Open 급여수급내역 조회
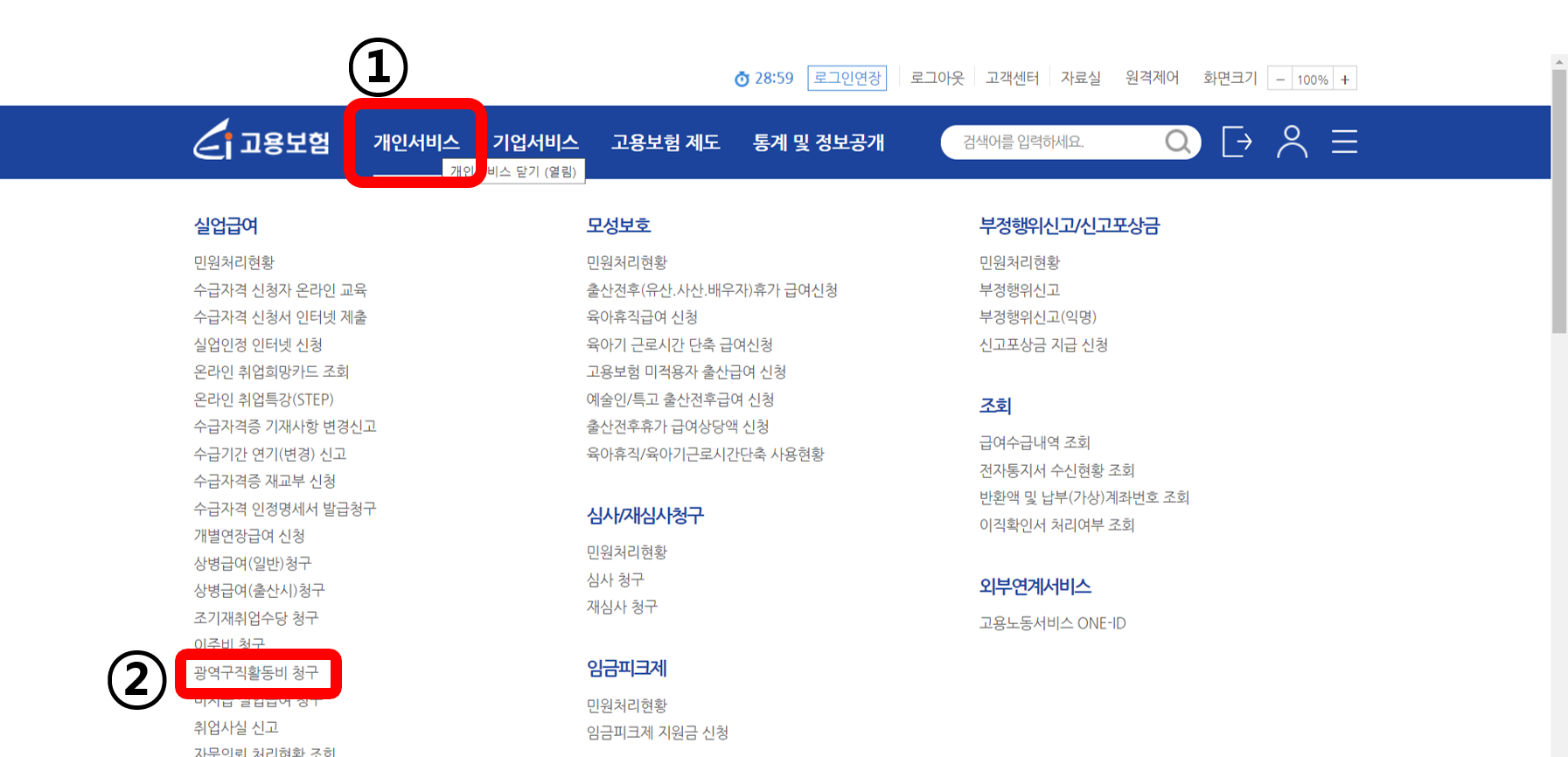Viewport: 1568px width, 757px height. tap(1035, 442)
